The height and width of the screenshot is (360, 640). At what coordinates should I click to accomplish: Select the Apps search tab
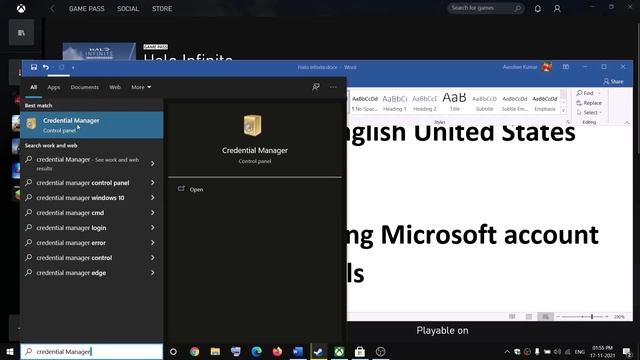53,87
